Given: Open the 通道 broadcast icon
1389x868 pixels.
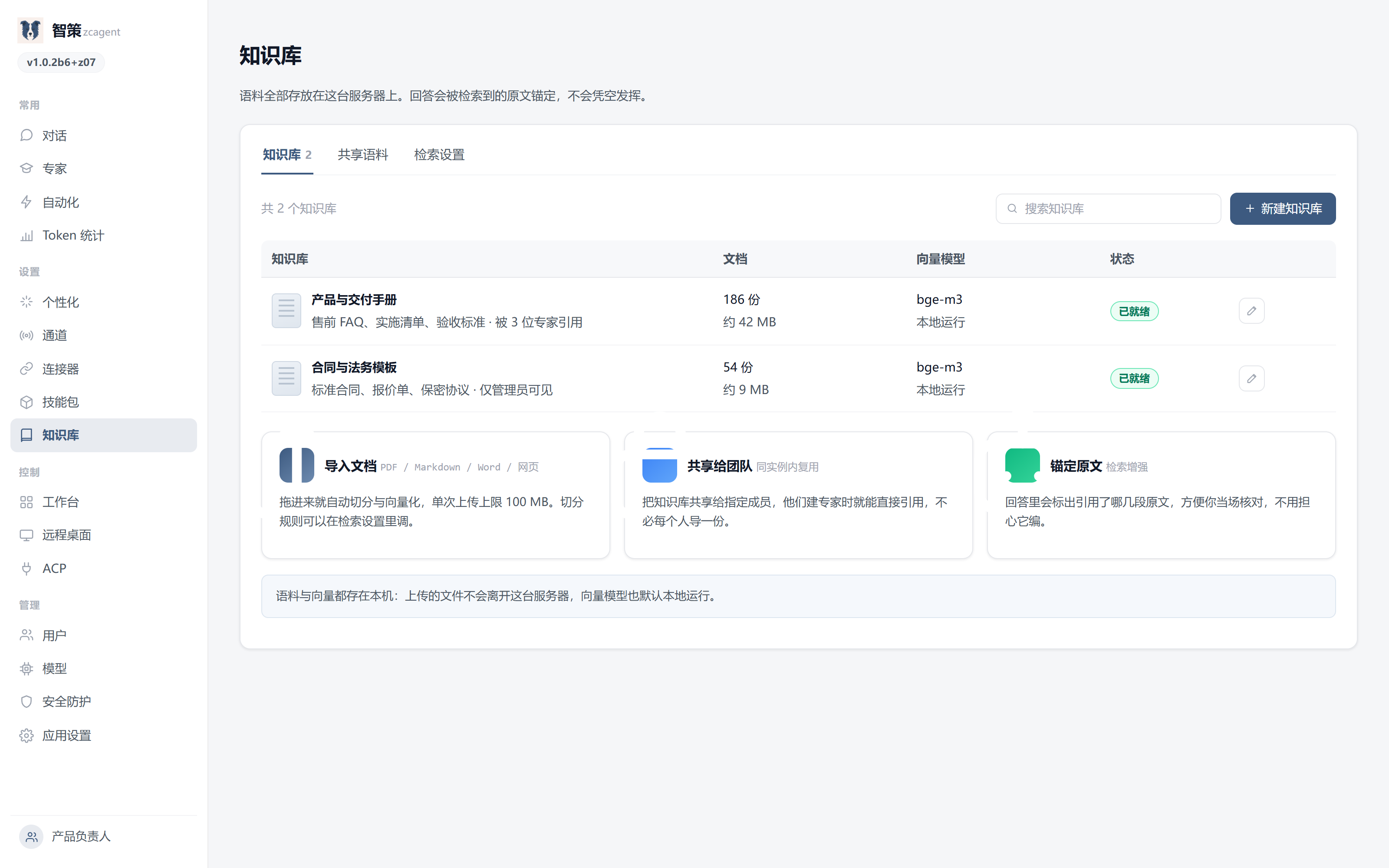Looking at the screenshot, I should click(26, 335).
